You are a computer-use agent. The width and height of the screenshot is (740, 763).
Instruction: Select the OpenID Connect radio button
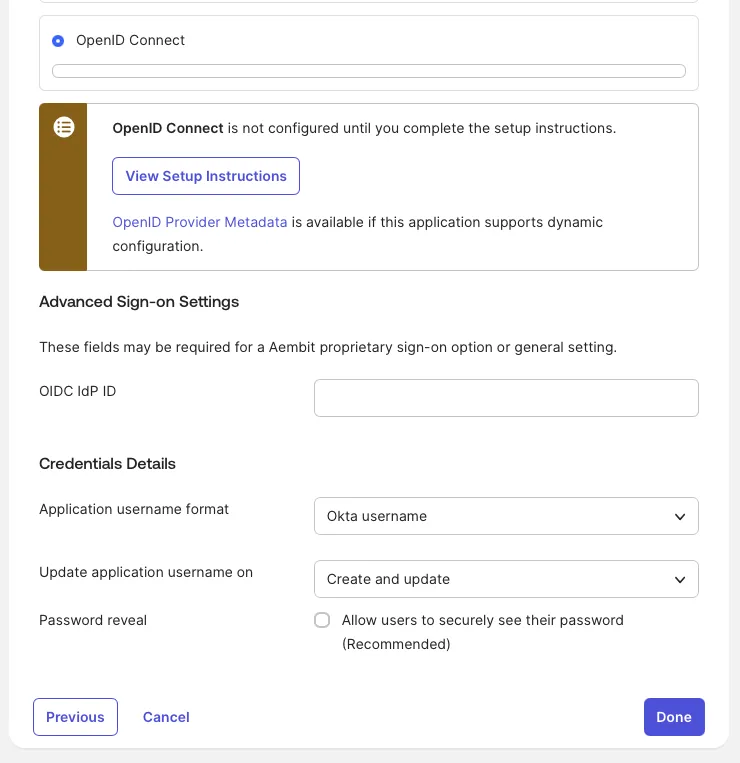(x=58, y=41)
